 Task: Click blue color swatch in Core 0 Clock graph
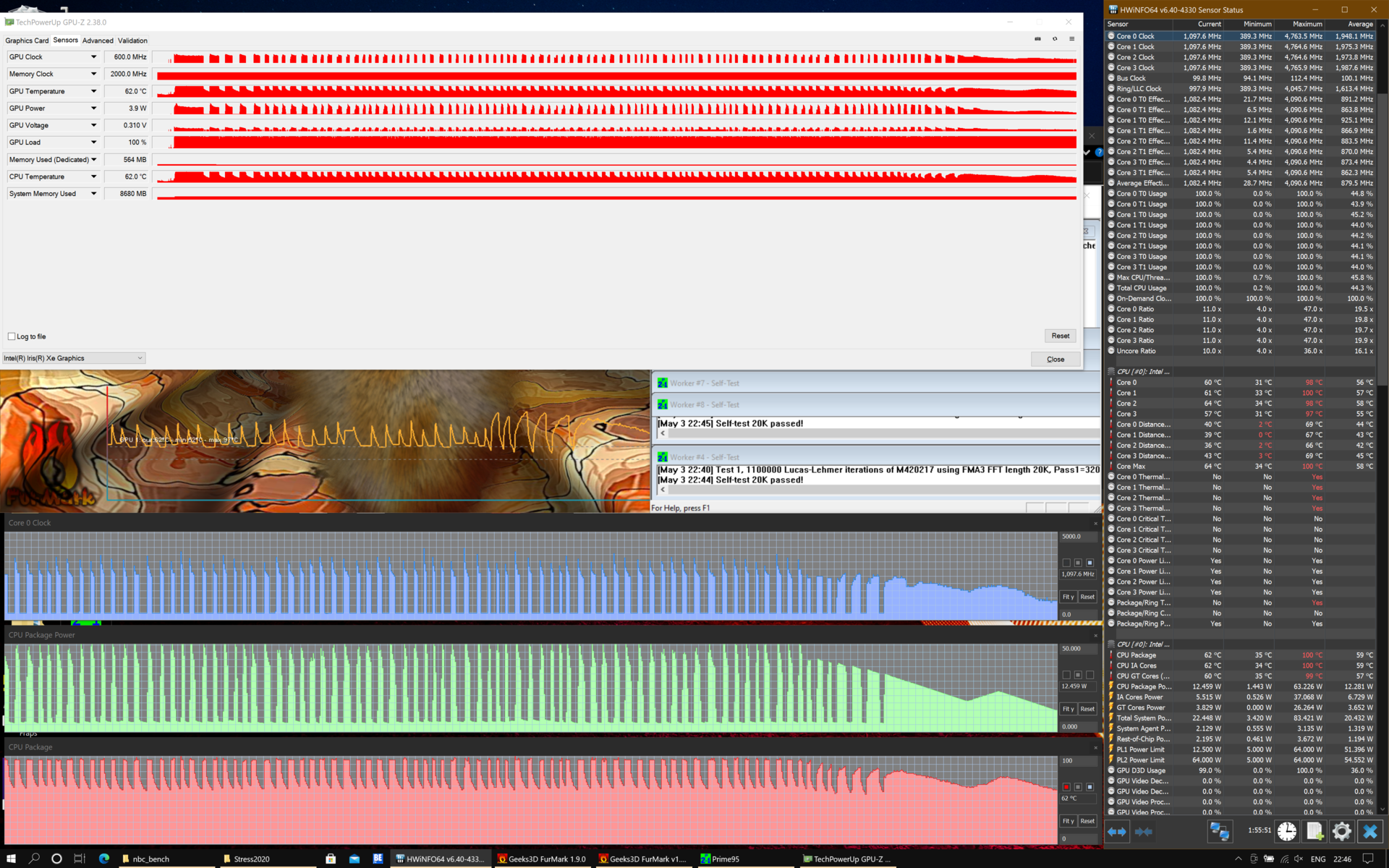1089,563
